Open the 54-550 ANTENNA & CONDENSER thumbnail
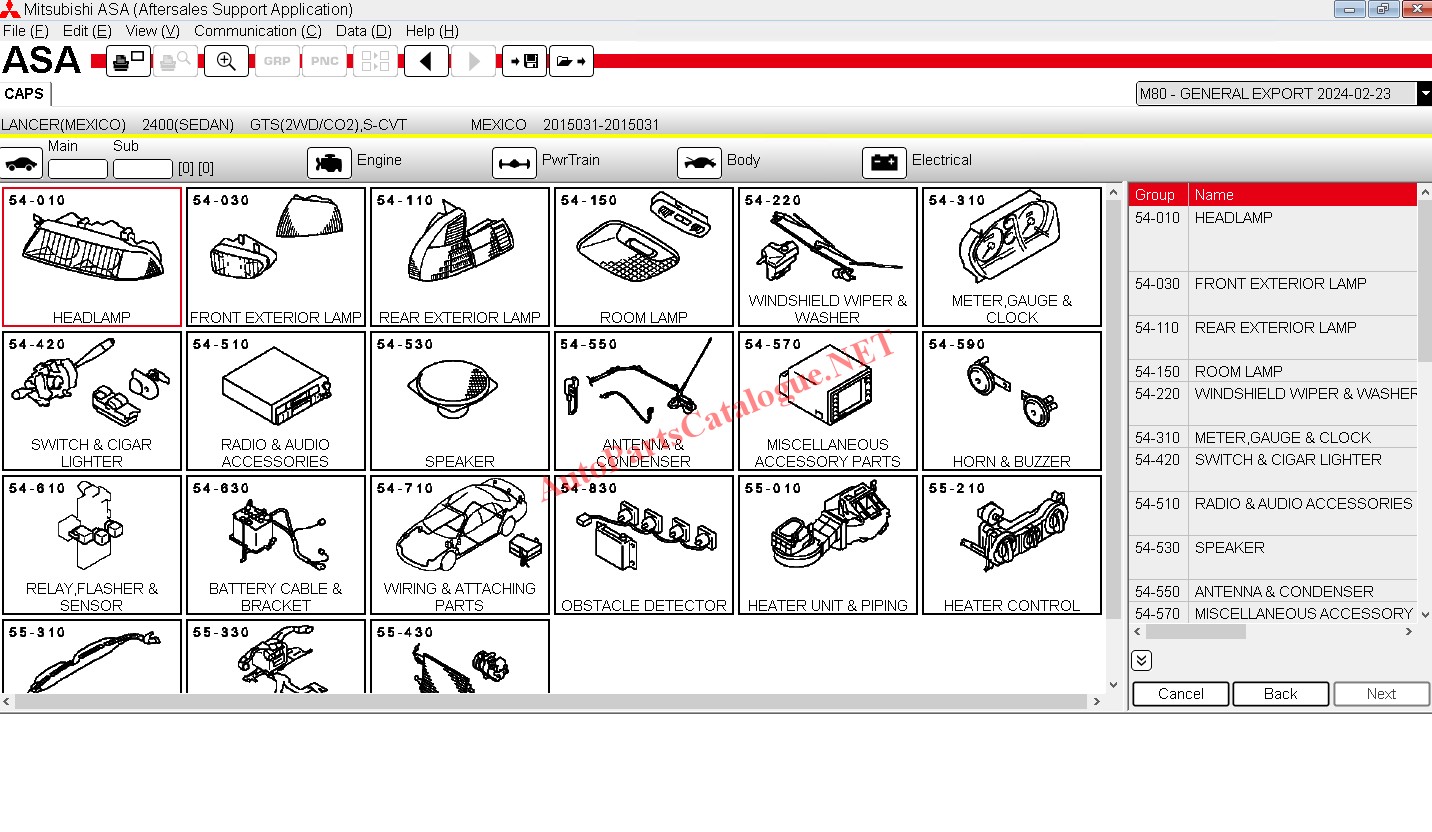 [644, 401]
